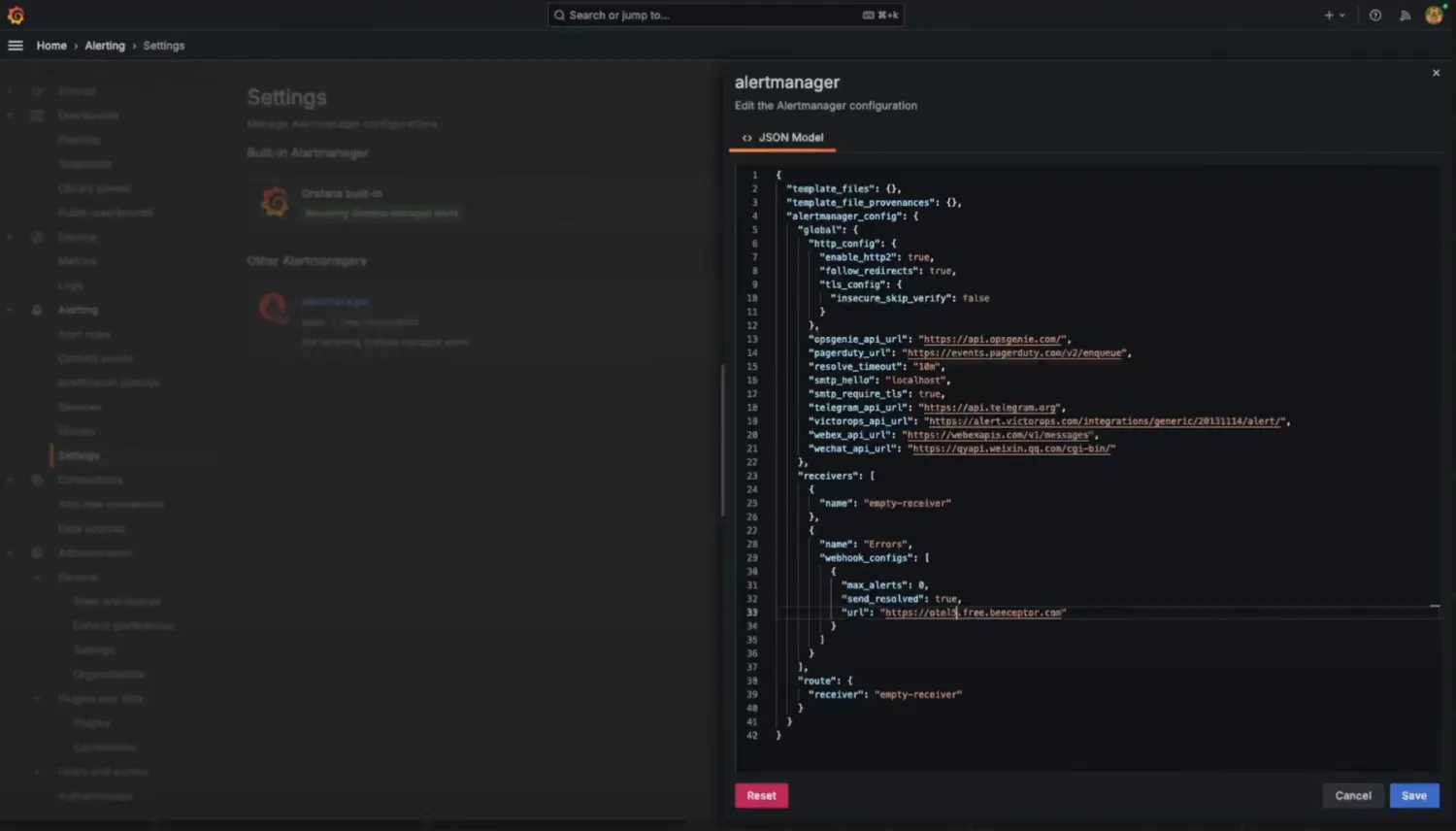Screen dimensions: 1456x831
Task: Click the other alertmanager red icon
Action: (x=273, y=308)
